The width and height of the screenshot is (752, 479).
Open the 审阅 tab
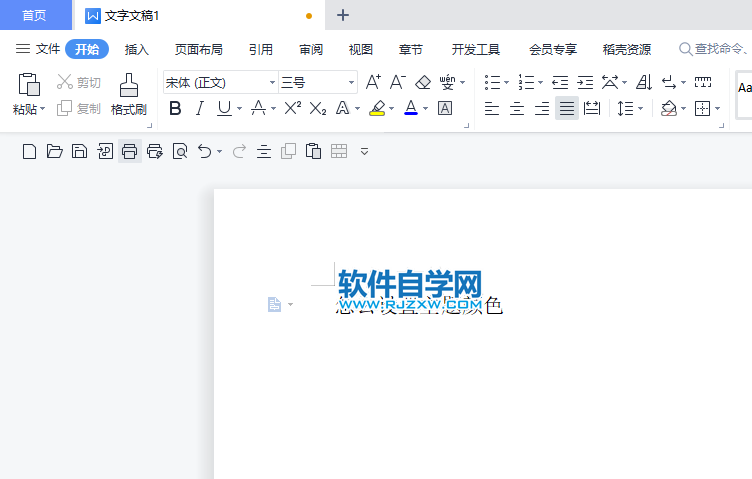[x=311, y=49]
